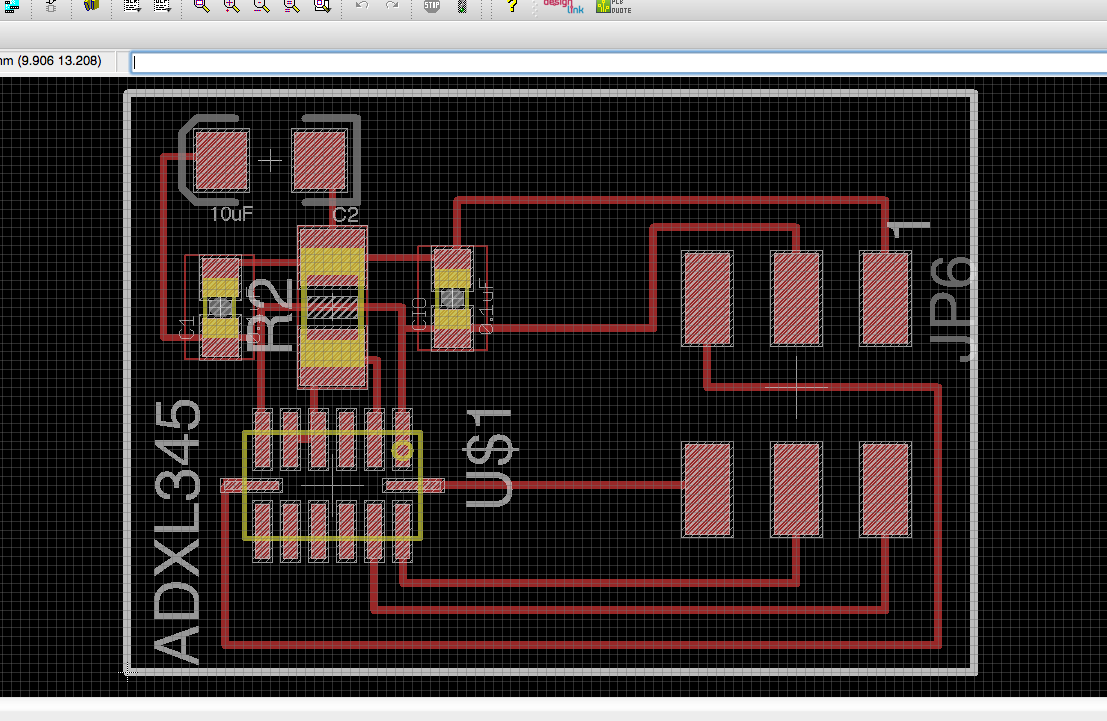
Task: Open Help via question mark icon
Action: (x=512, y=6)
